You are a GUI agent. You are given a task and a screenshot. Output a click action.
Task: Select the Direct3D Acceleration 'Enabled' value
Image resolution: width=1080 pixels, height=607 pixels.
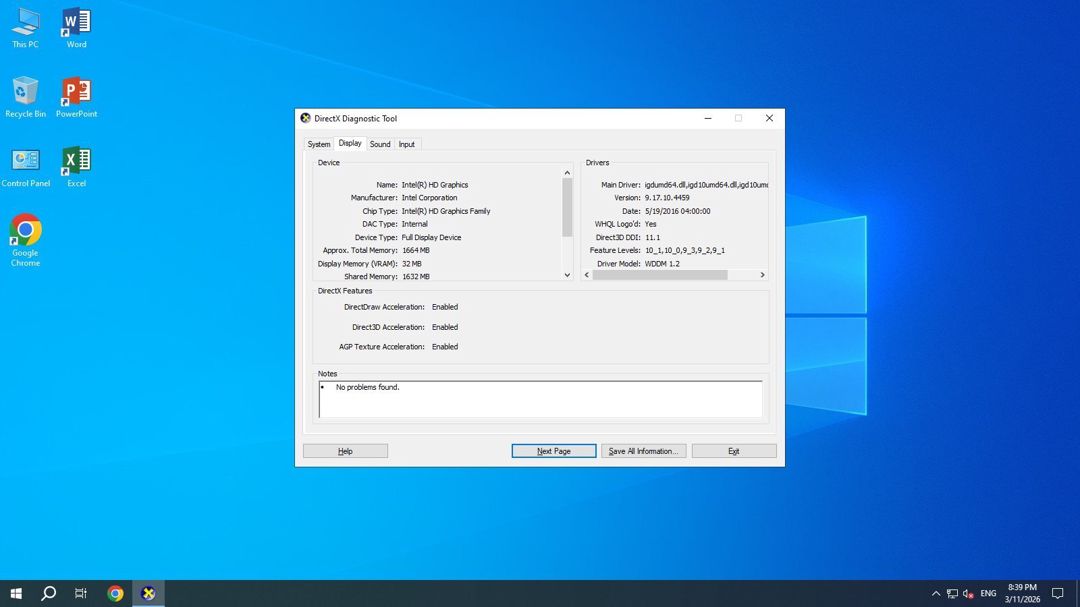445,327
